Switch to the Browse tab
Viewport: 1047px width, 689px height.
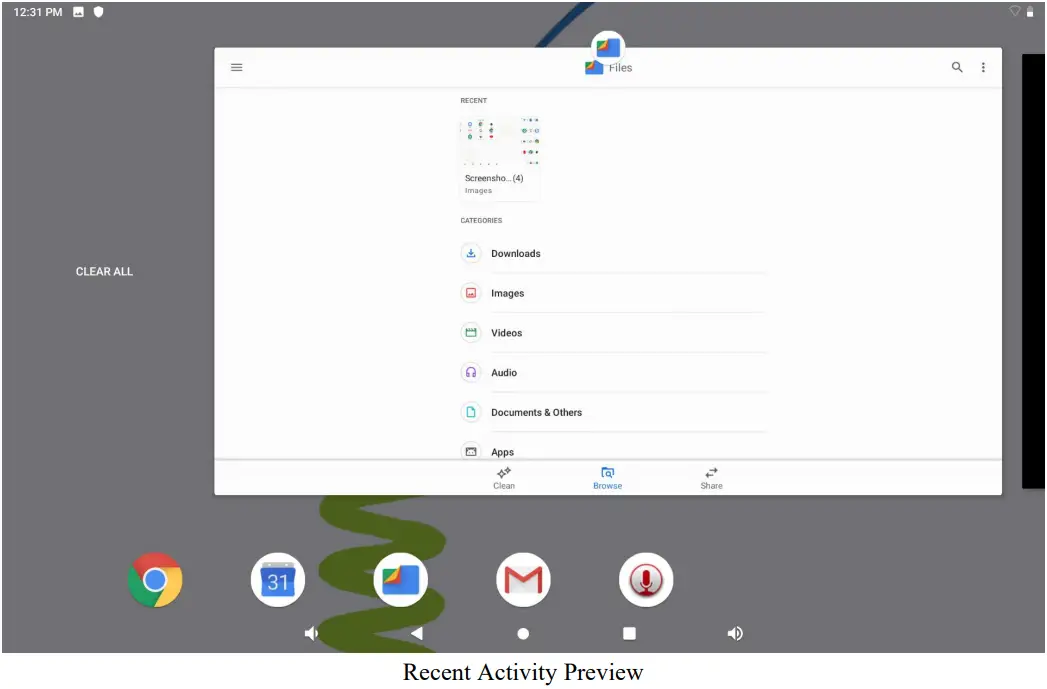(x=608, y=478)
